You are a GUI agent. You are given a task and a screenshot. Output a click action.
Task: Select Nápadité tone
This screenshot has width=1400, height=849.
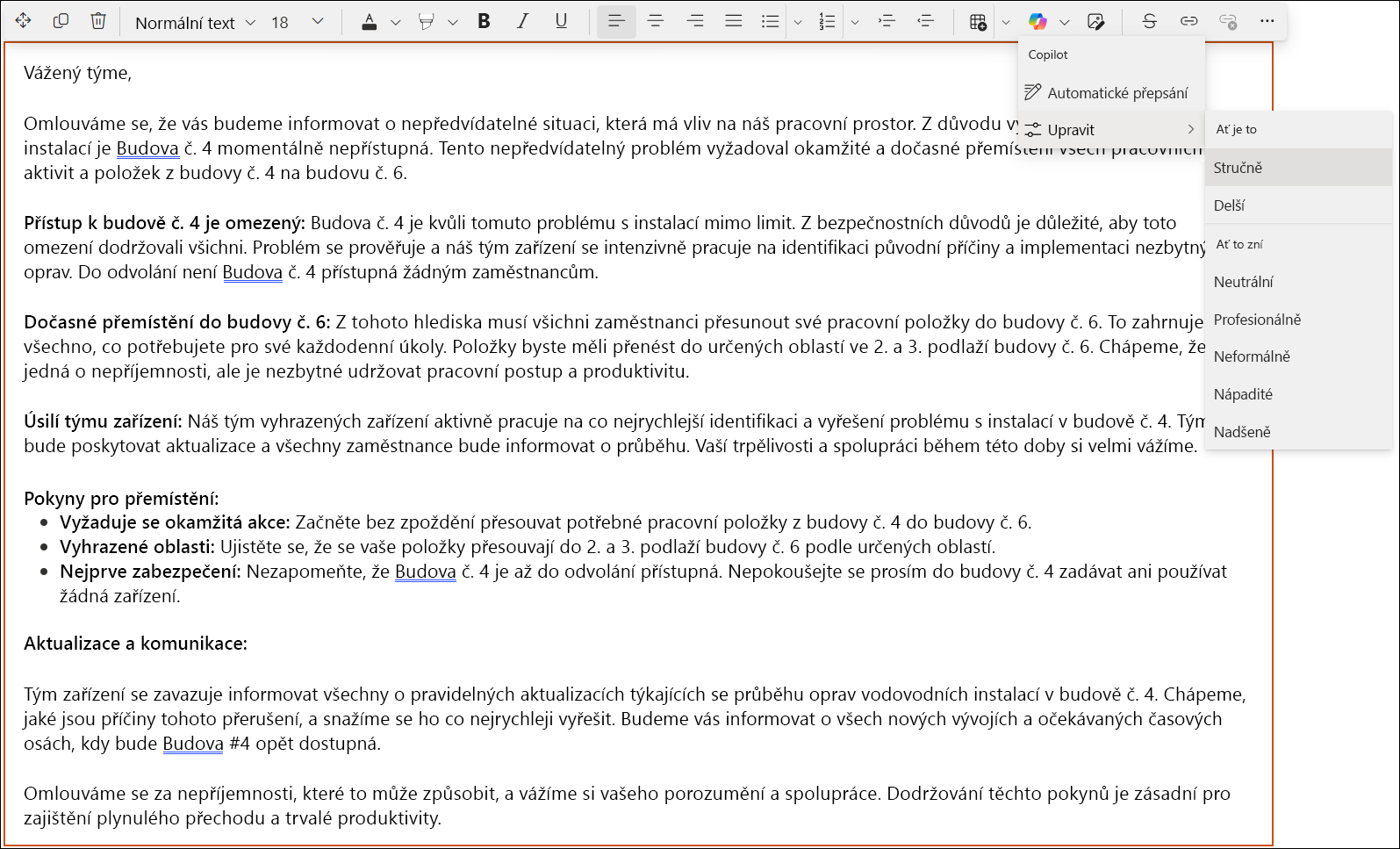point(1298,394)
